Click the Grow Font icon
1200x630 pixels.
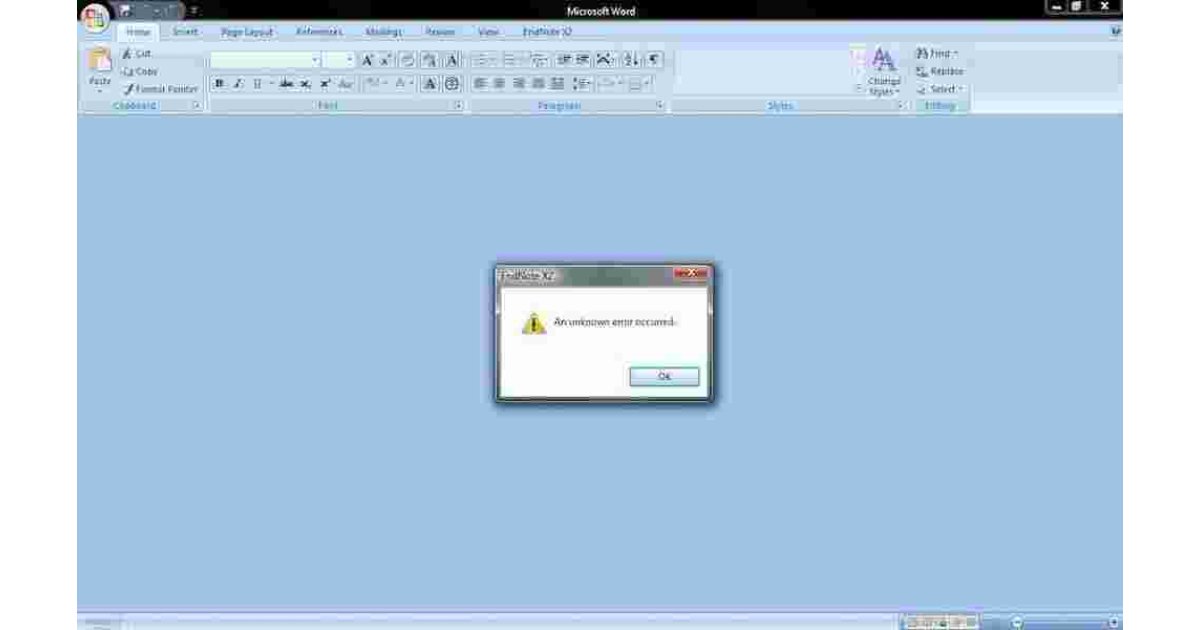point(367,60)
